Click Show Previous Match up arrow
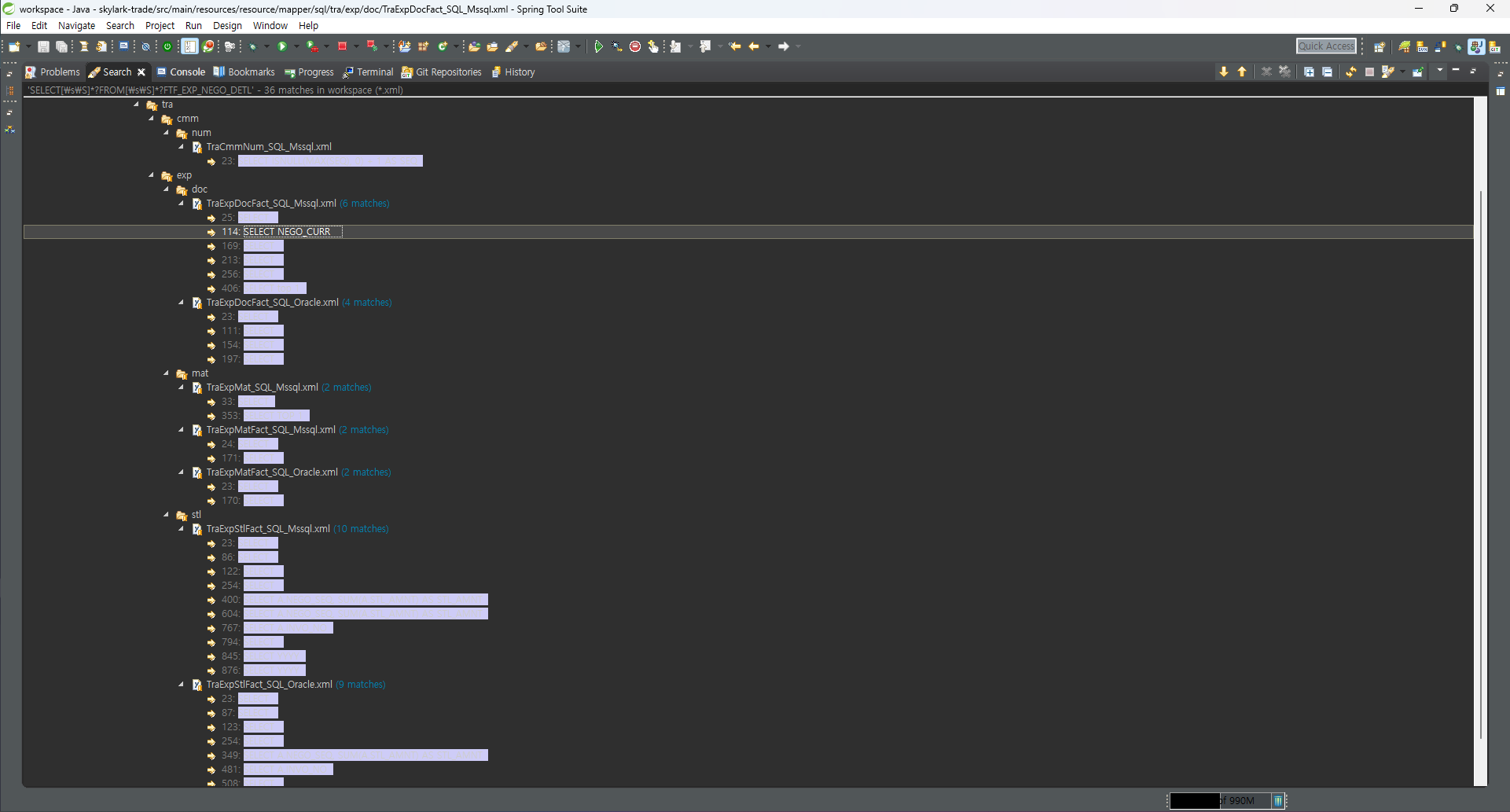This screenshot has width=1510, height=812. [x=1242, y=72]
